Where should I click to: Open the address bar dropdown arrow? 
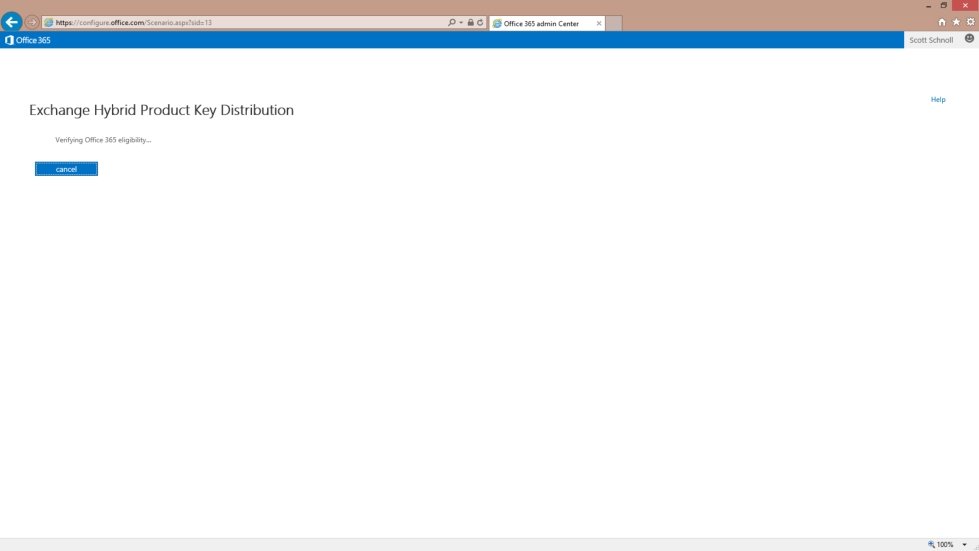[x=461, y=22]
